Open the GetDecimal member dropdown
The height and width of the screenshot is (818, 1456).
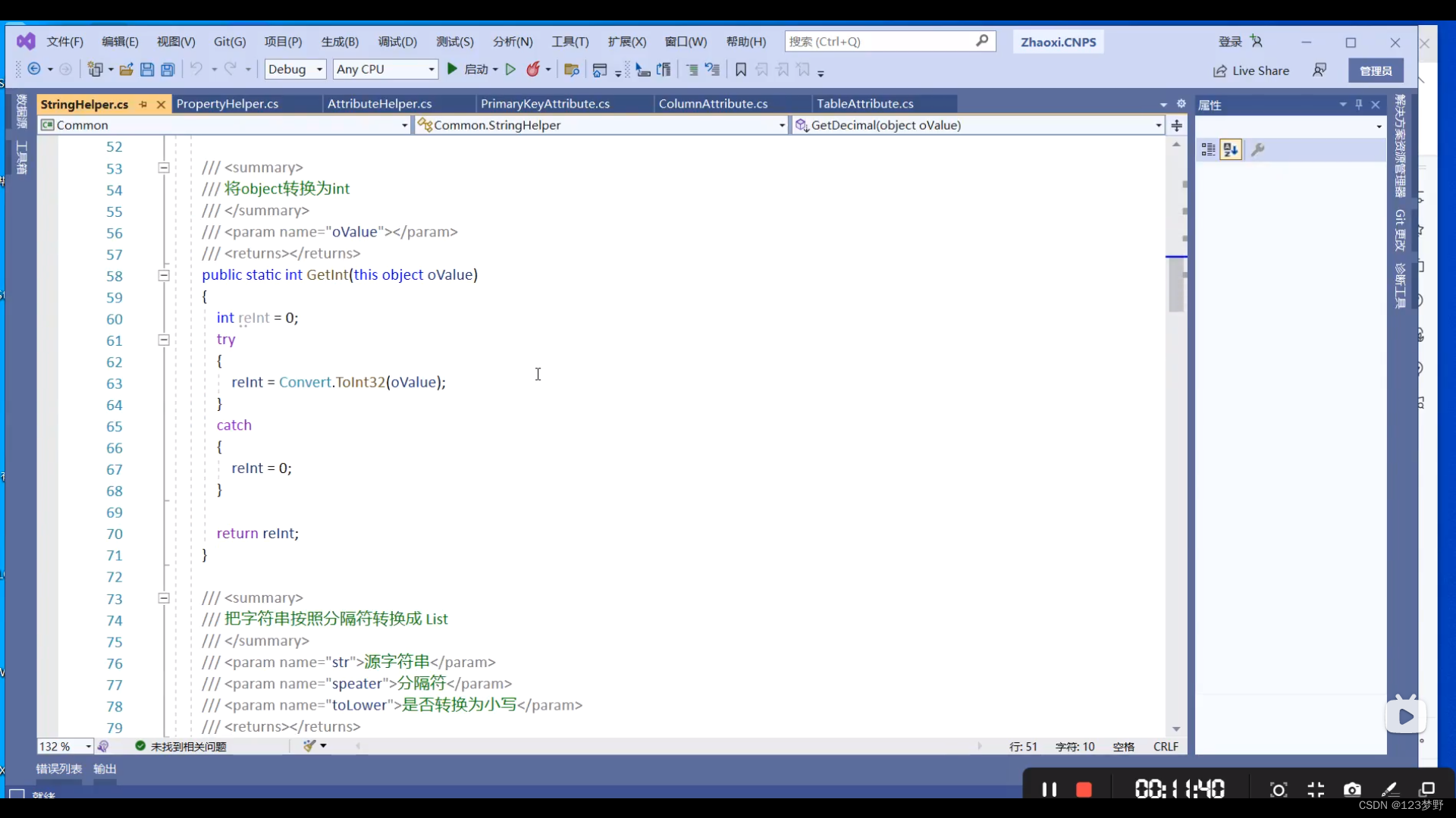978,125
